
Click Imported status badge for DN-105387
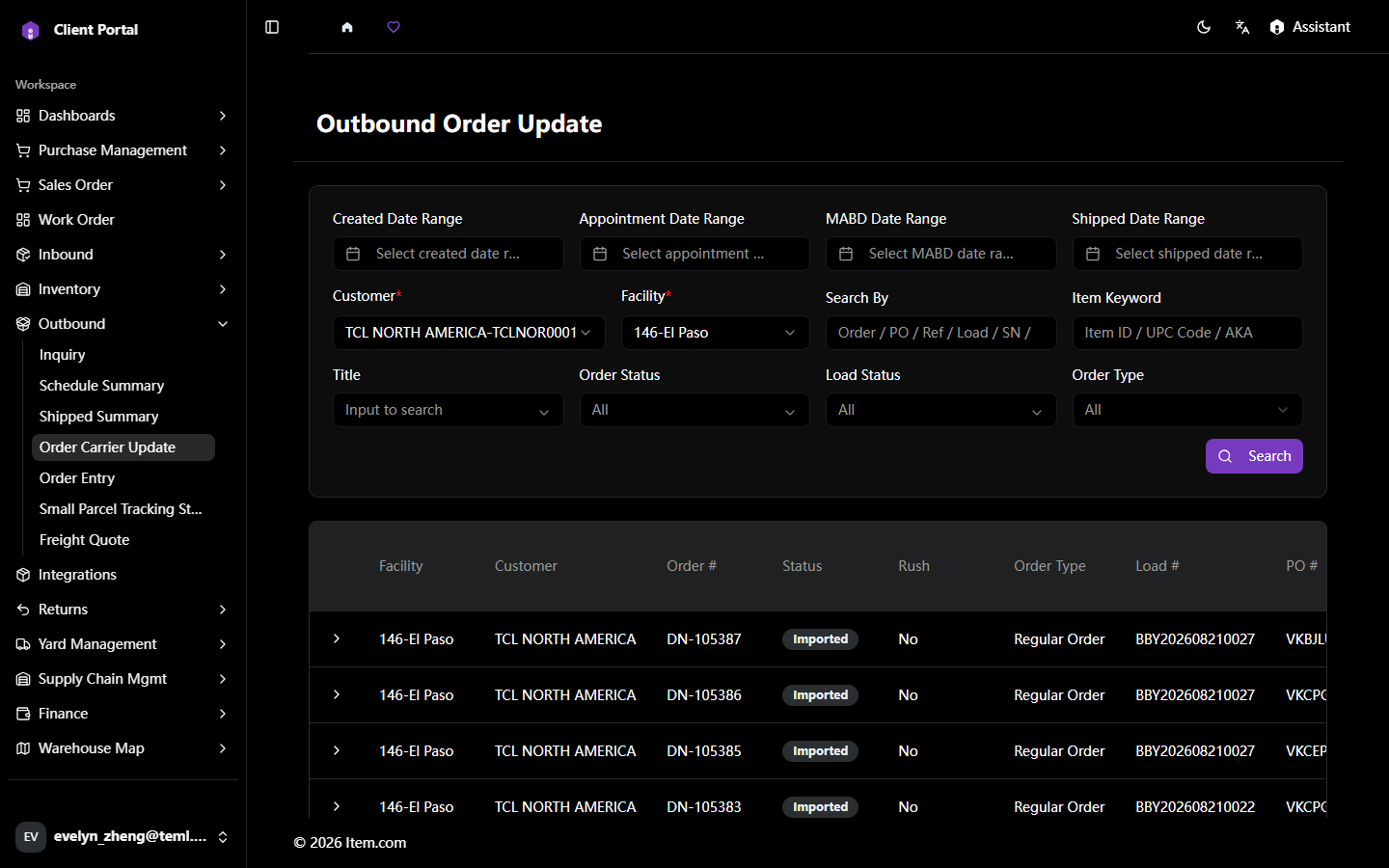point(820,639)
